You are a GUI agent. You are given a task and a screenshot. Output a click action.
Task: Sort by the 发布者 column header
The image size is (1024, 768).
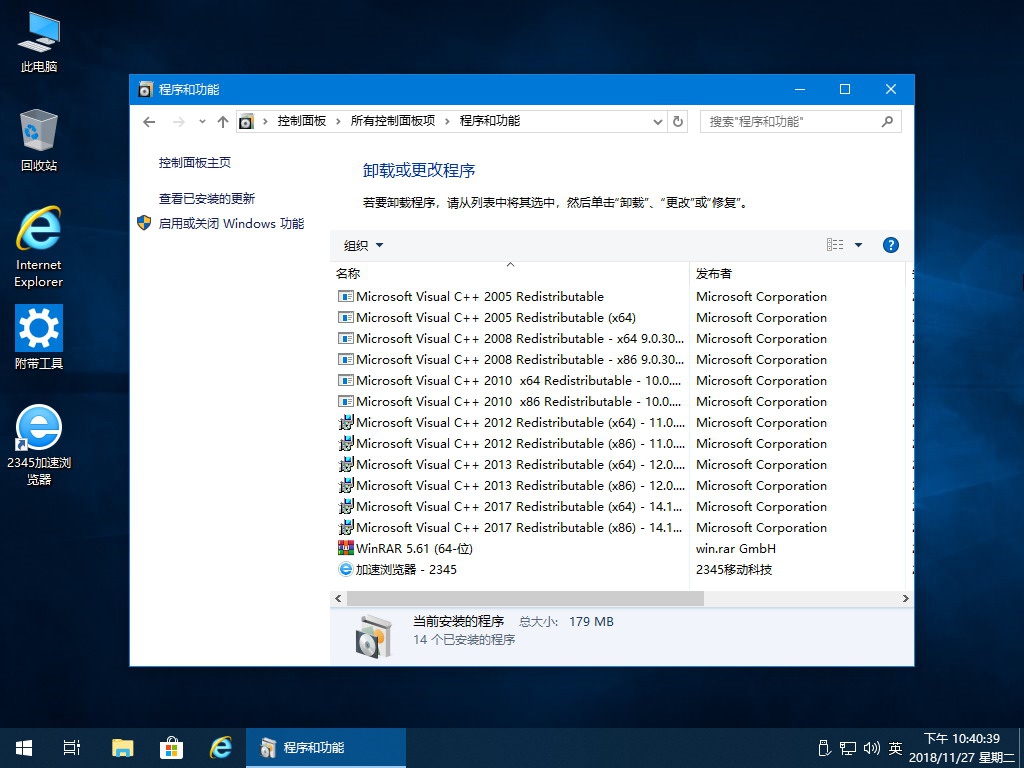[798, 273]
